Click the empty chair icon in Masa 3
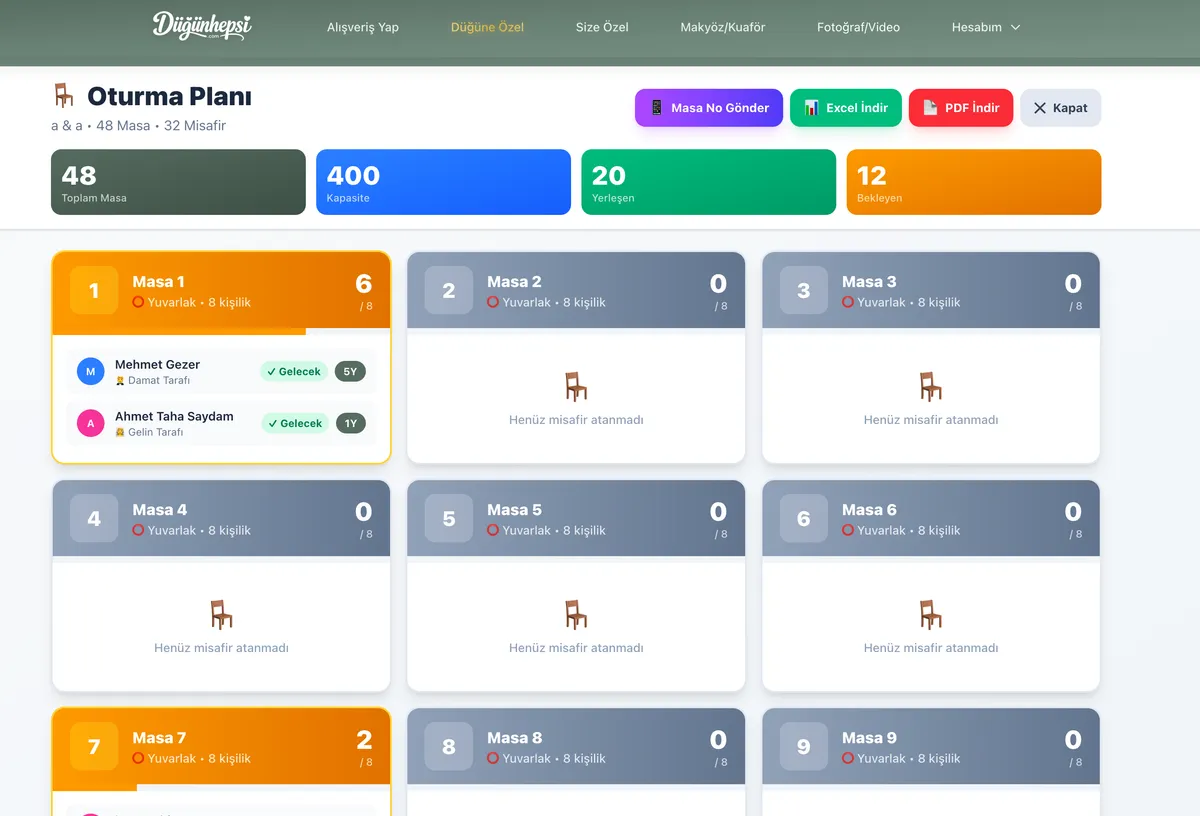The height and width of the screenshot is (816, 1200). (x=931, y=387)
